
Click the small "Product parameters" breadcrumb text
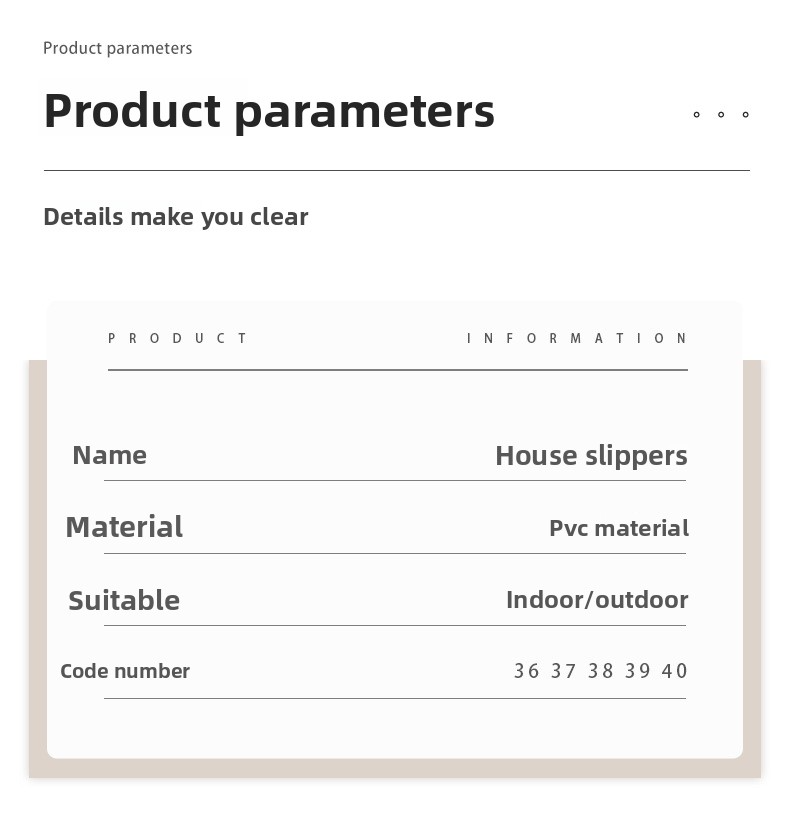[117, 48]
